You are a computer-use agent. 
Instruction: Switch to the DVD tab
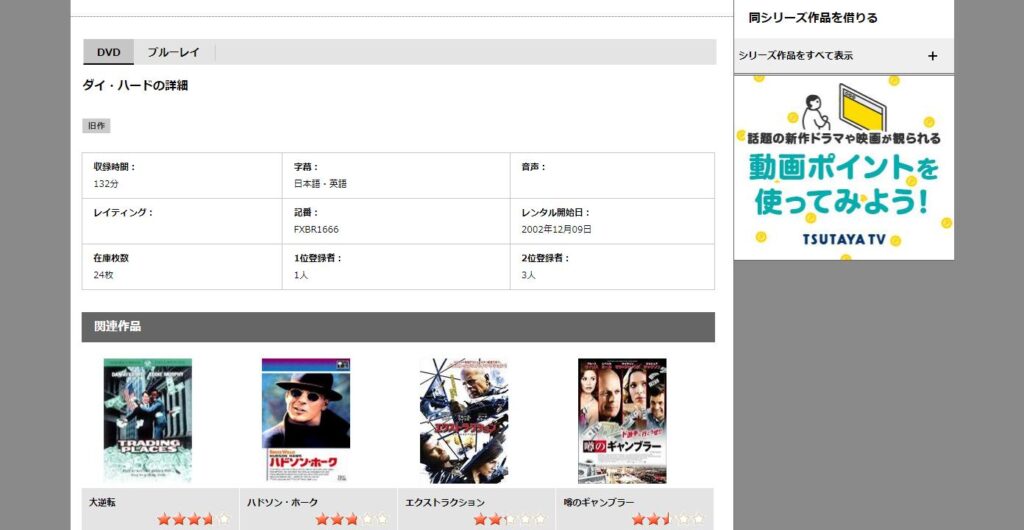pyautogui.click(x=108, y=52)
